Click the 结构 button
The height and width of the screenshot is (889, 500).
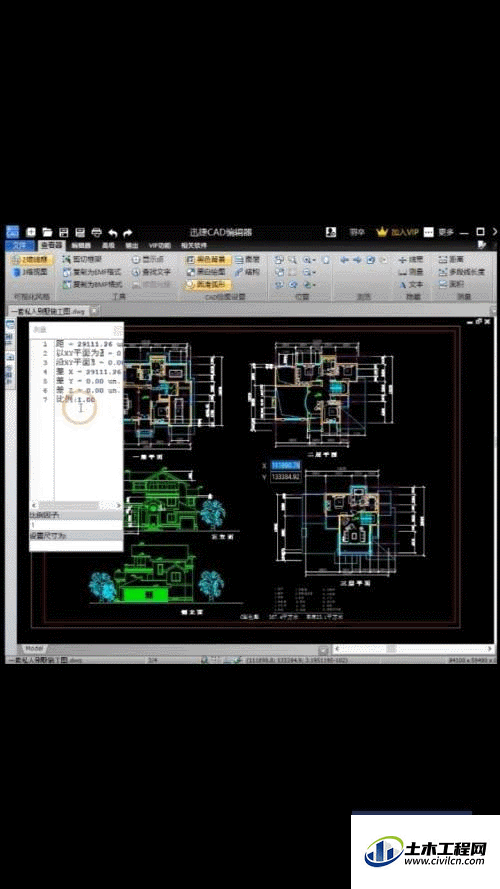tap(247, 272)
